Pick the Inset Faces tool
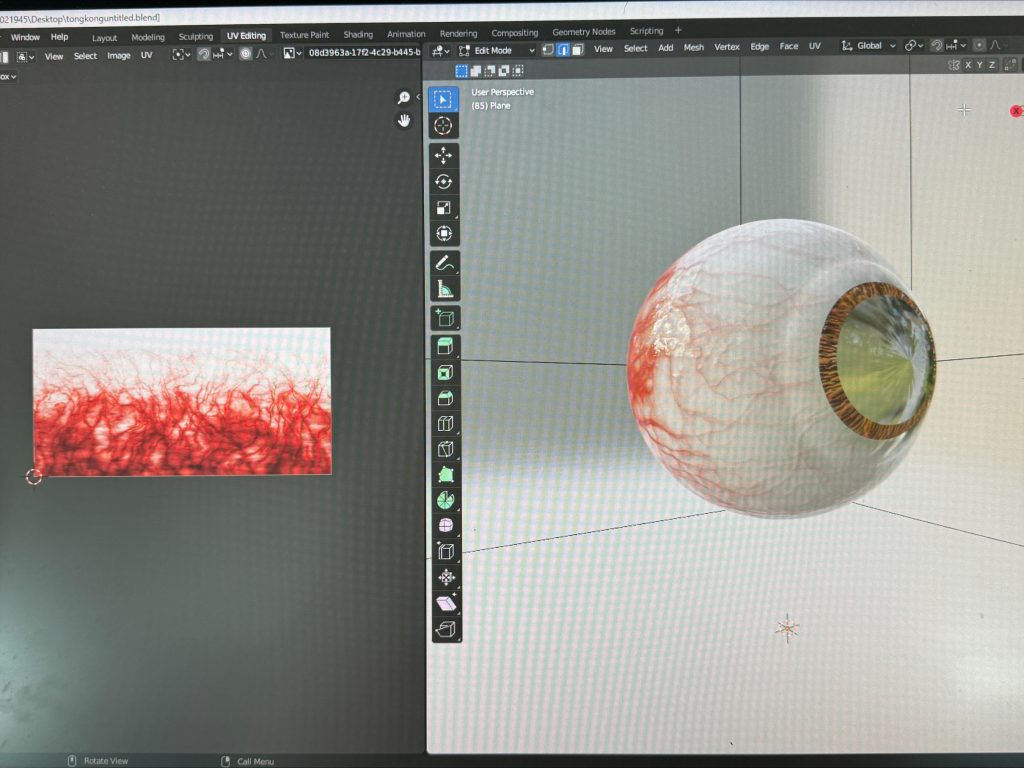Screen dimensions: 1024x768 [x=444, y=372]
